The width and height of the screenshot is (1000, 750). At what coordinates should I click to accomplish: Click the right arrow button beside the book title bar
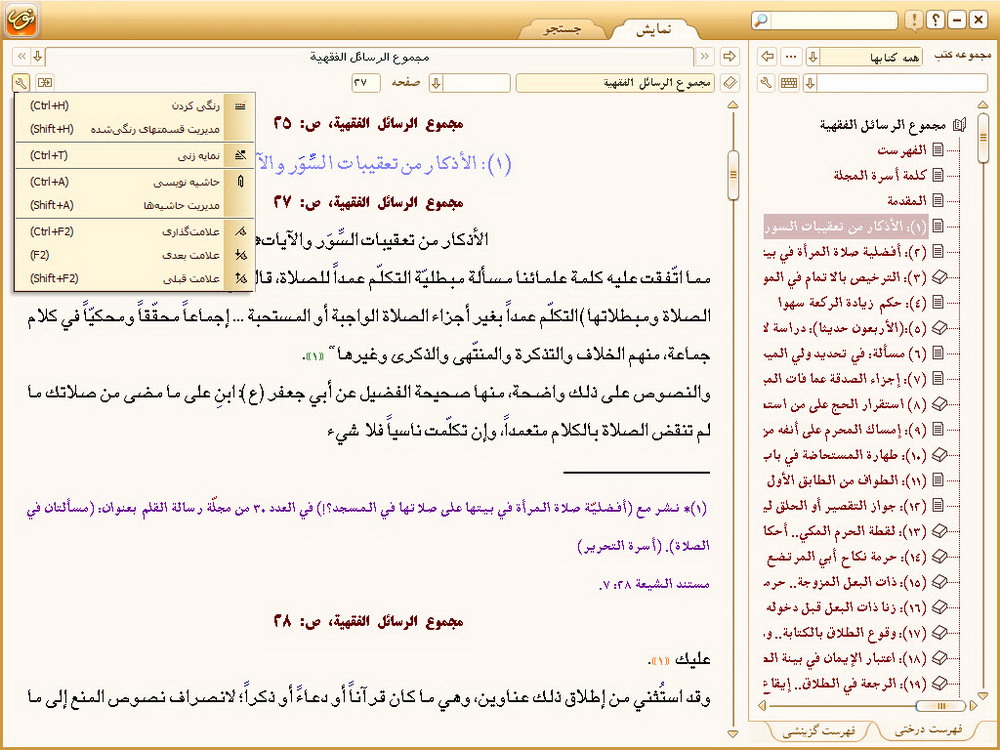click(729, 57)
